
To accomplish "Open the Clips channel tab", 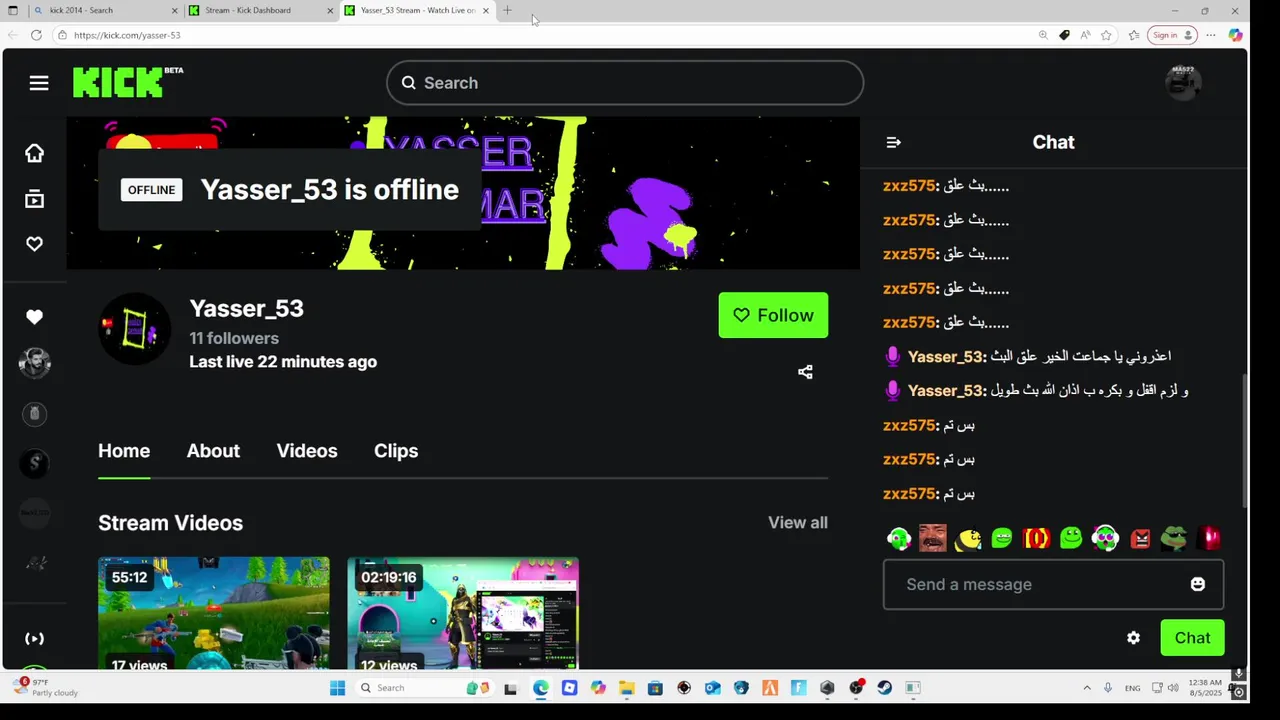I will coord(396,451).
